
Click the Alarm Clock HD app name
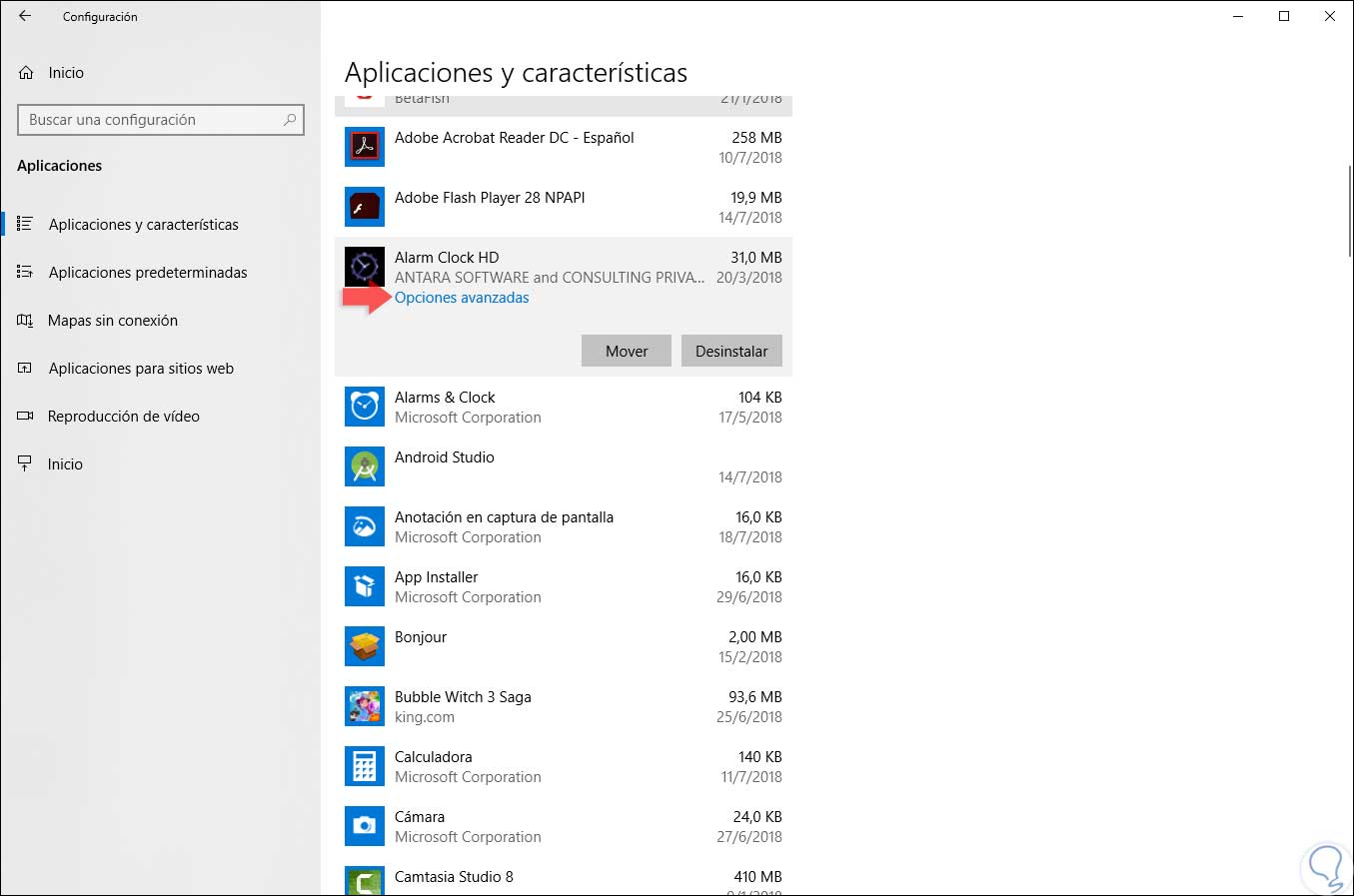point(447,258)
